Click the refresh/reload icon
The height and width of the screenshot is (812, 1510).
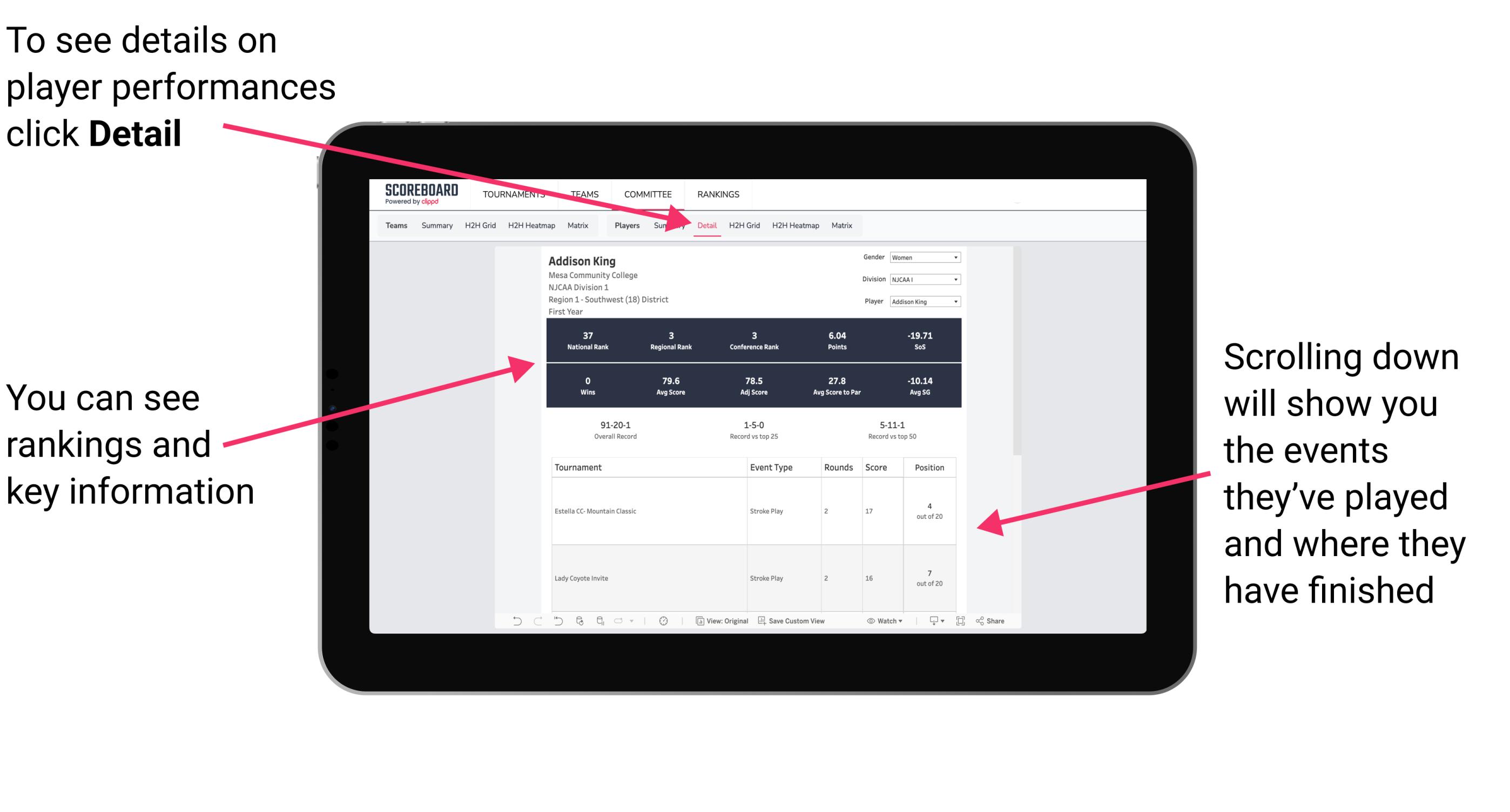pyautogui.click(x=579, y=628)
